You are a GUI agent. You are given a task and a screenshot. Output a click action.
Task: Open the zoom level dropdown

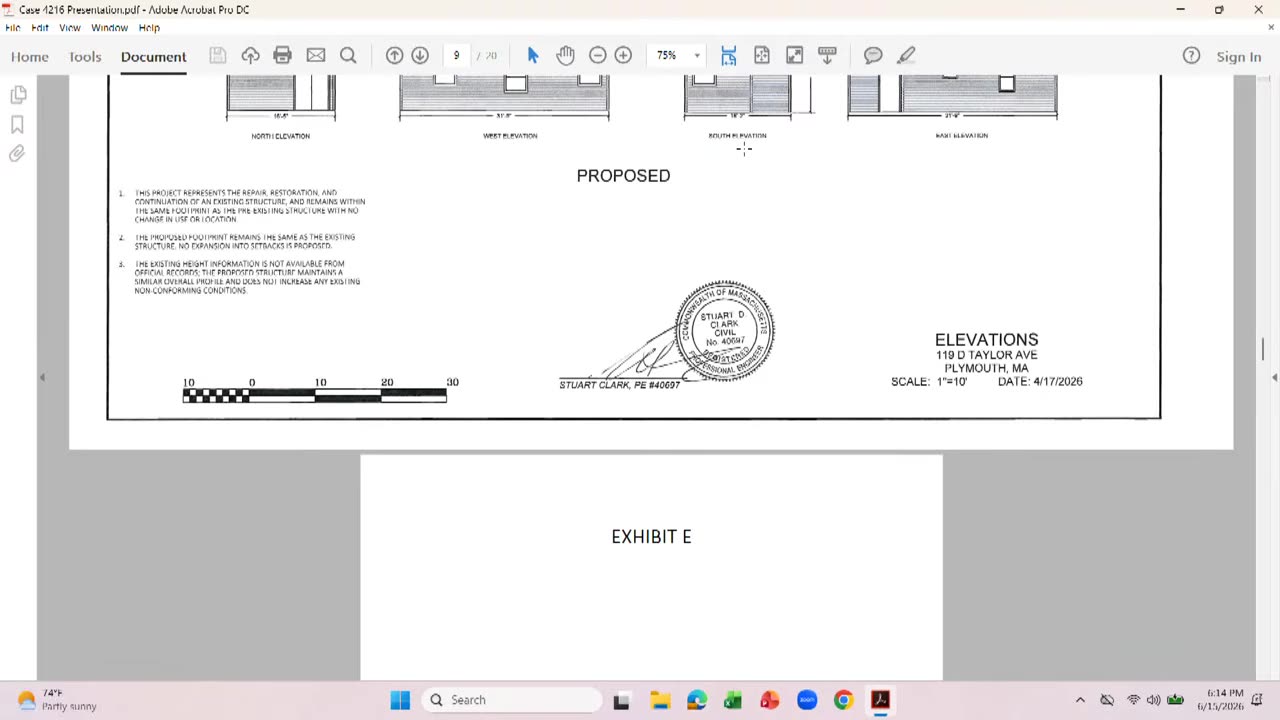pos(696,55)
